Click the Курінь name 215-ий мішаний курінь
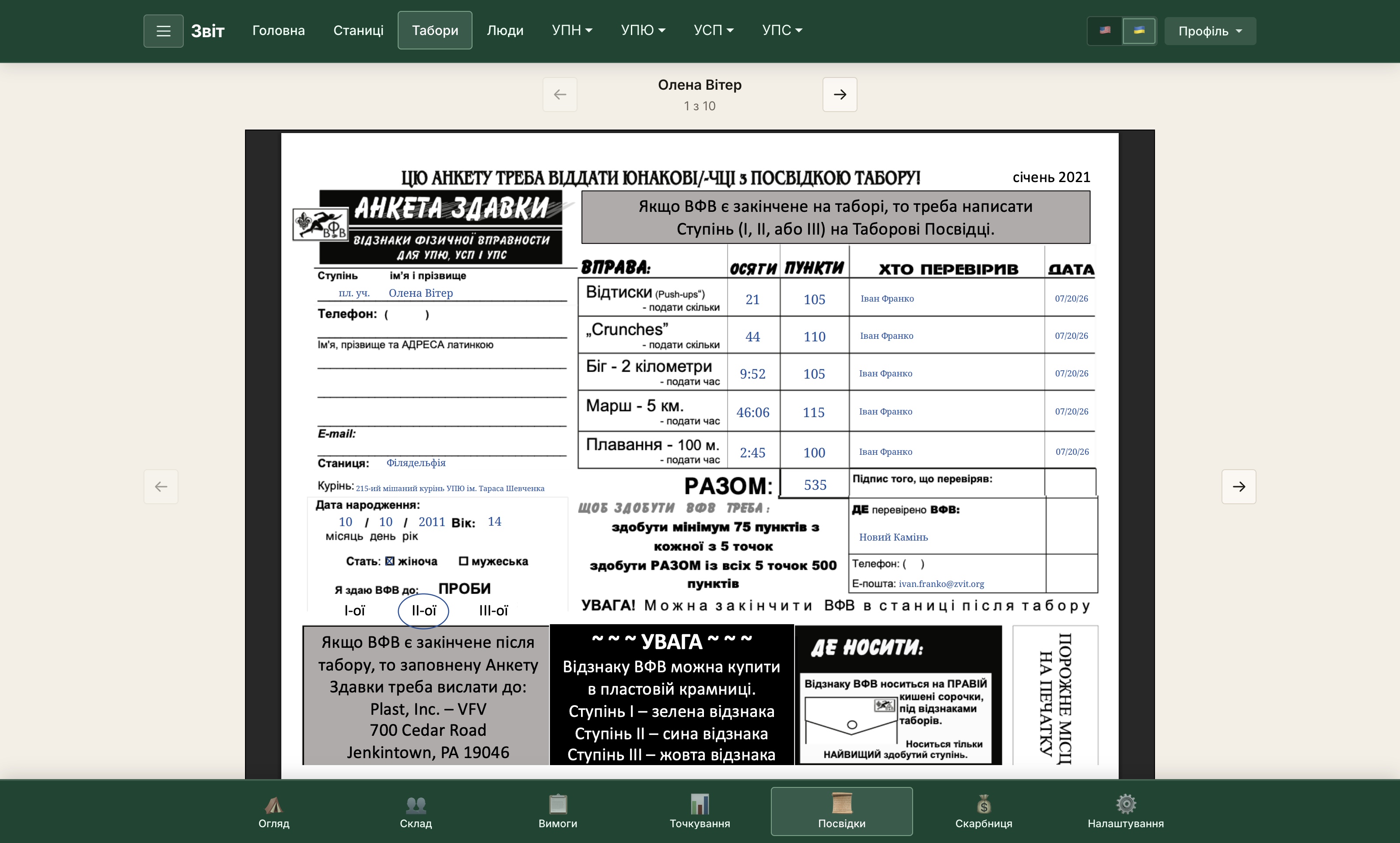Image resolution: width=1400 pixels, height=843 pixels. 450,488
